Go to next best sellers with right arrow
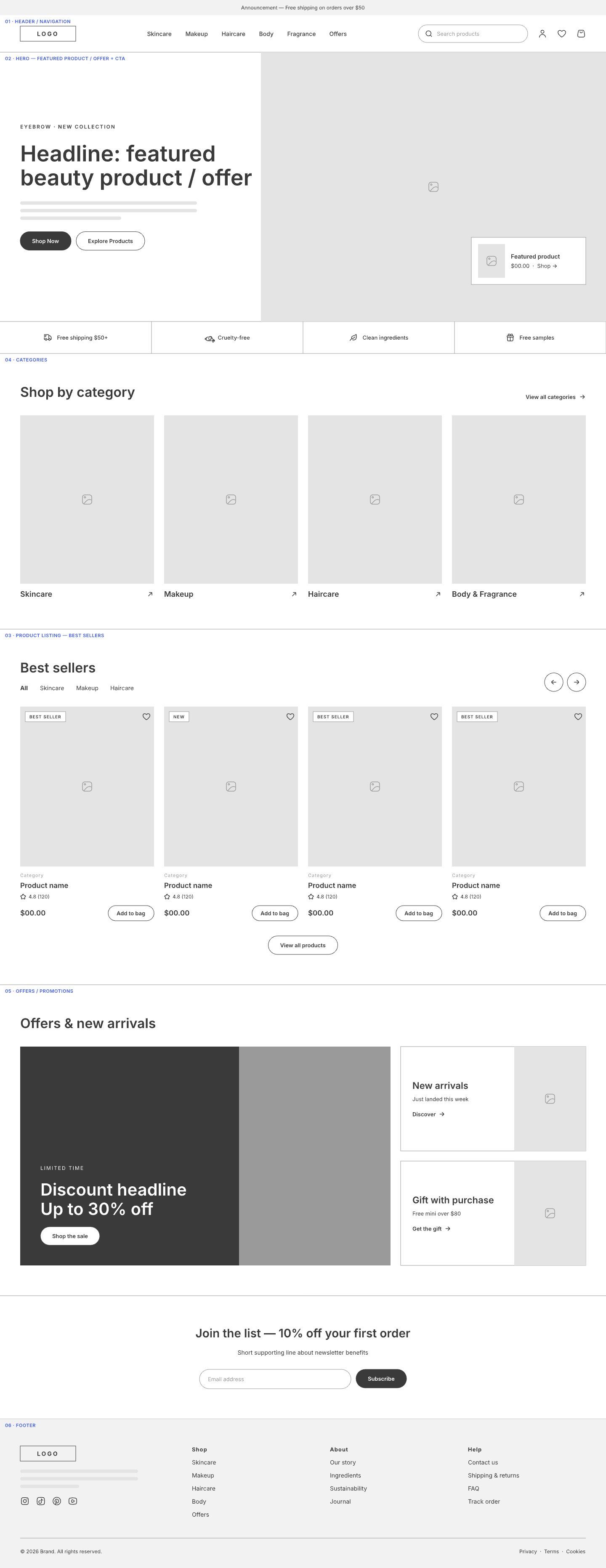 pos(576,682)
